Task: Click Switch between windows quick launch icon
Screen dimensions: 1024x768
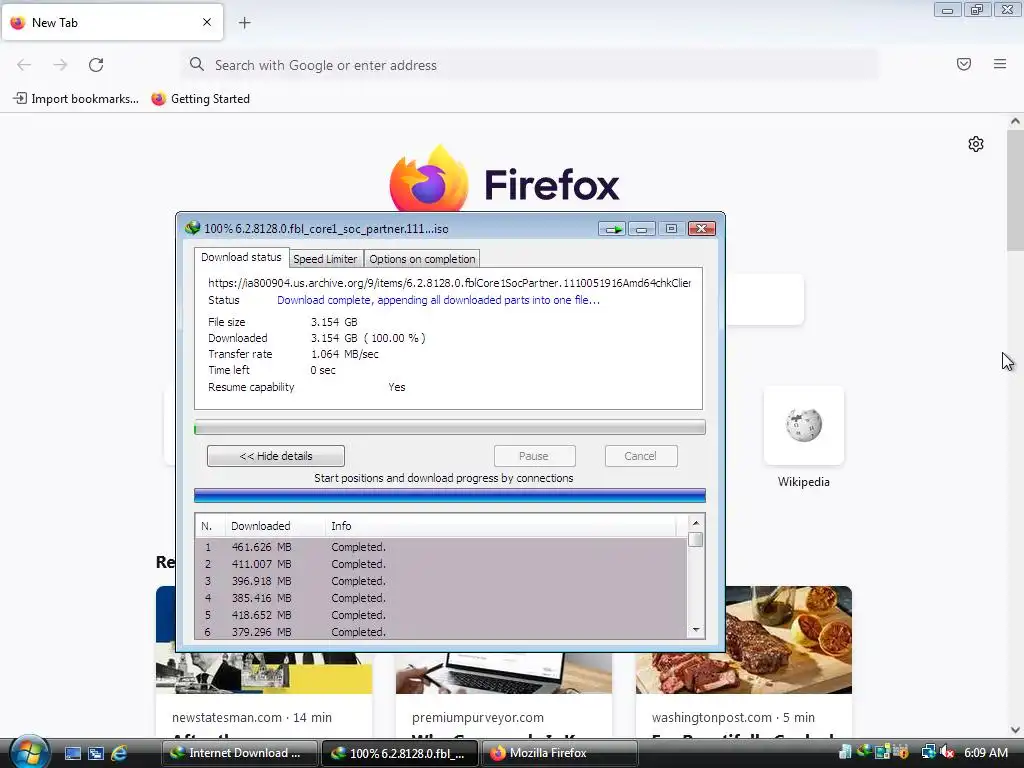Action: tap(96, 753)
